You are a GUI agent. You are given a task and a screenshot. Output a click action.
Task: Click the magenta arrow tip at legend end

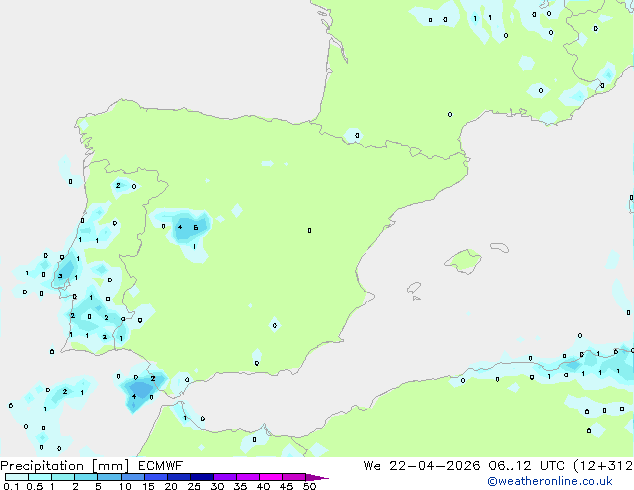pos(318,477)
